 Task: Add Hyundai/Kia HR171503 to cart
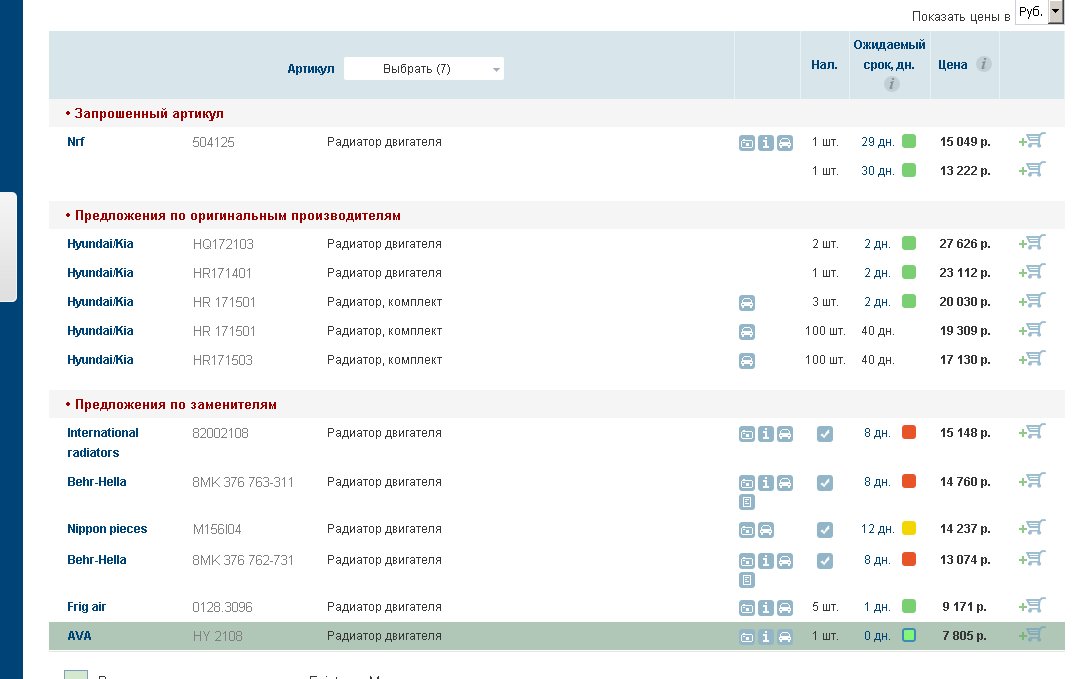(1032, 360)
